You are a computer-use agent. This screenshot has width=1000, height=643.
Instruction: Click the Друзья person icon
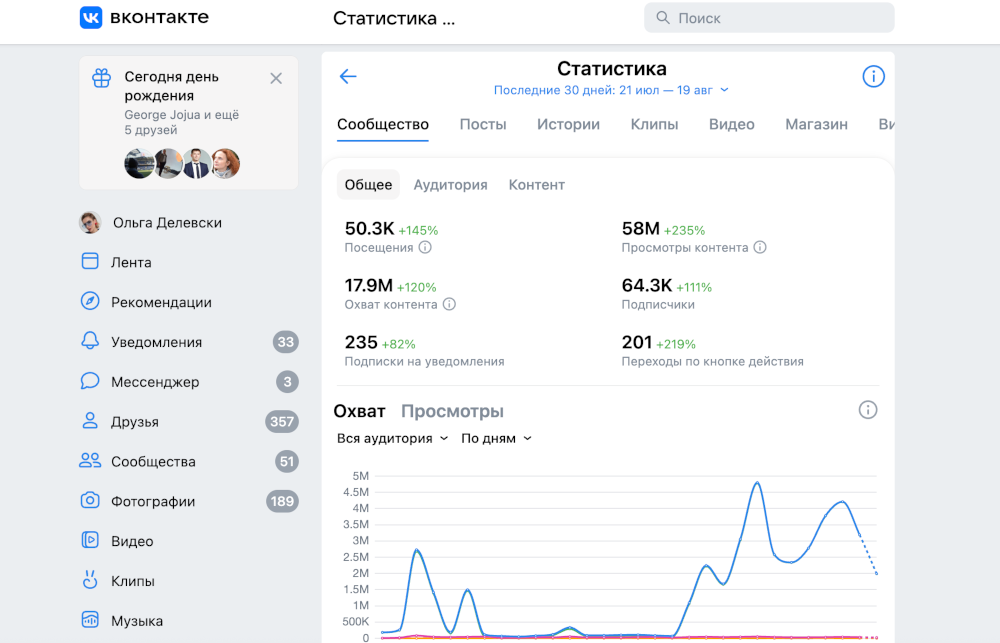pyautogui.click(x=90, y=421)
